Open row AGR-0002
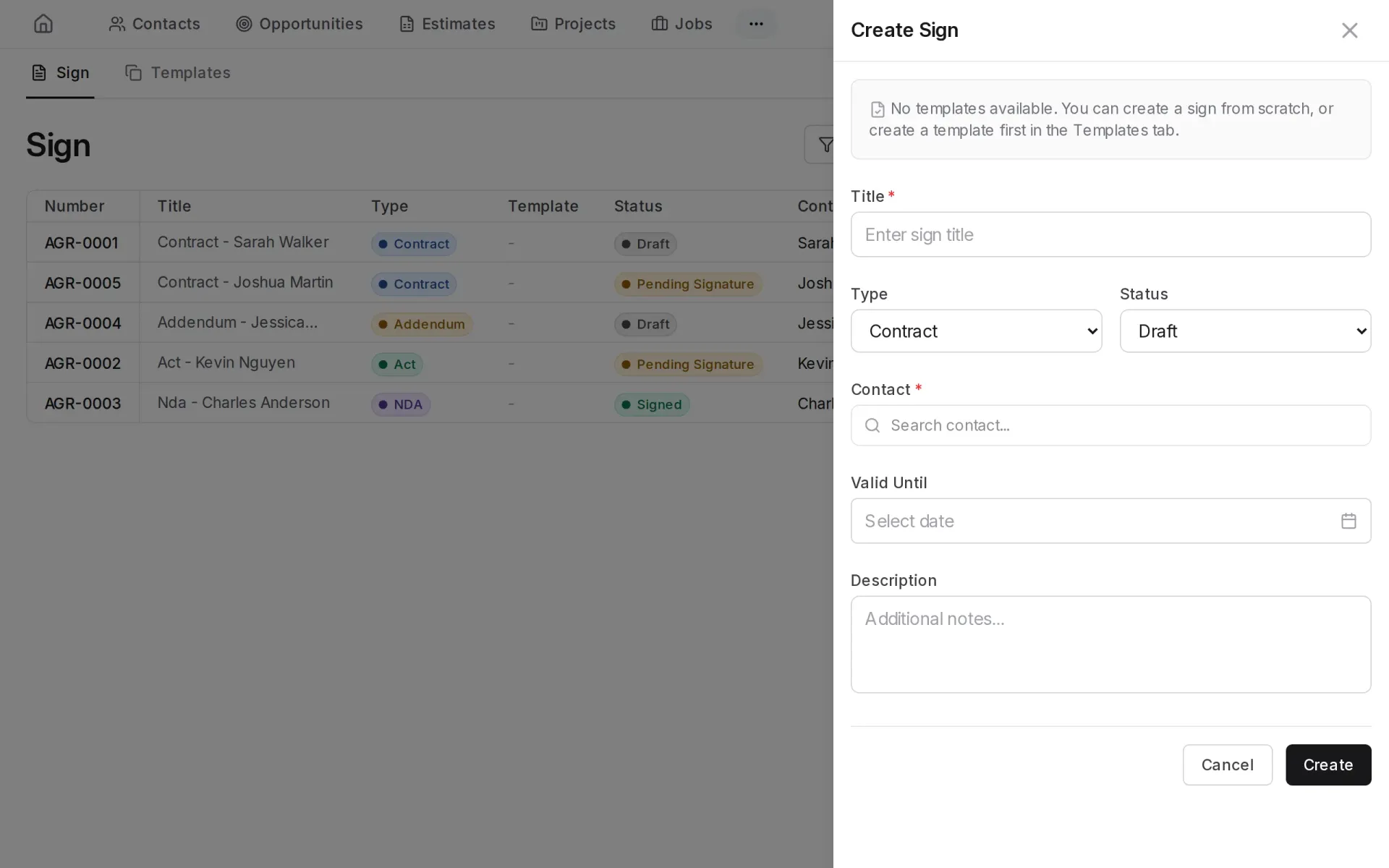The height and width of the screenshot is (868, 1389). pyautogui.click(x=430, y=363)
